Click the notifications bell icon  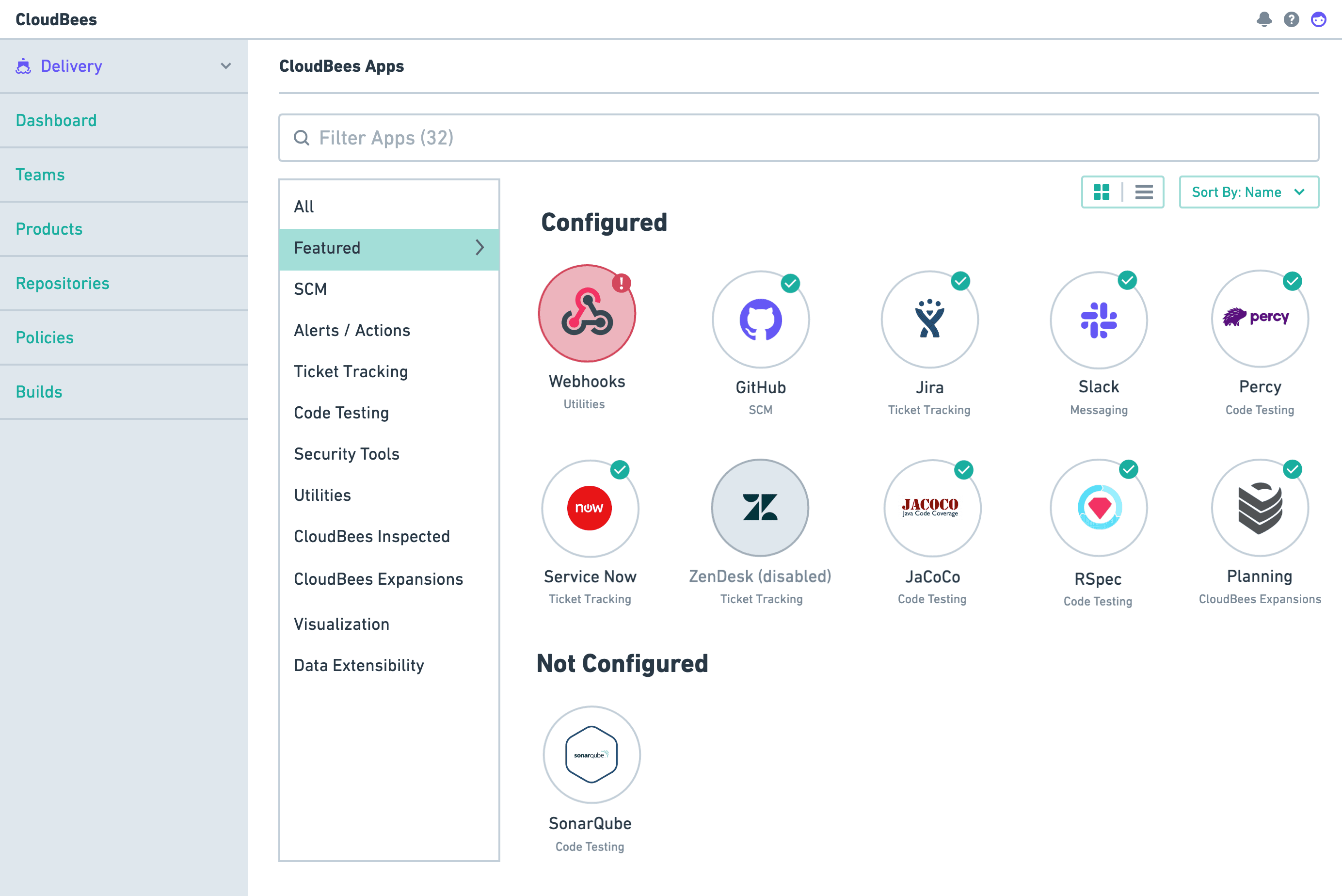[1264, 19]
